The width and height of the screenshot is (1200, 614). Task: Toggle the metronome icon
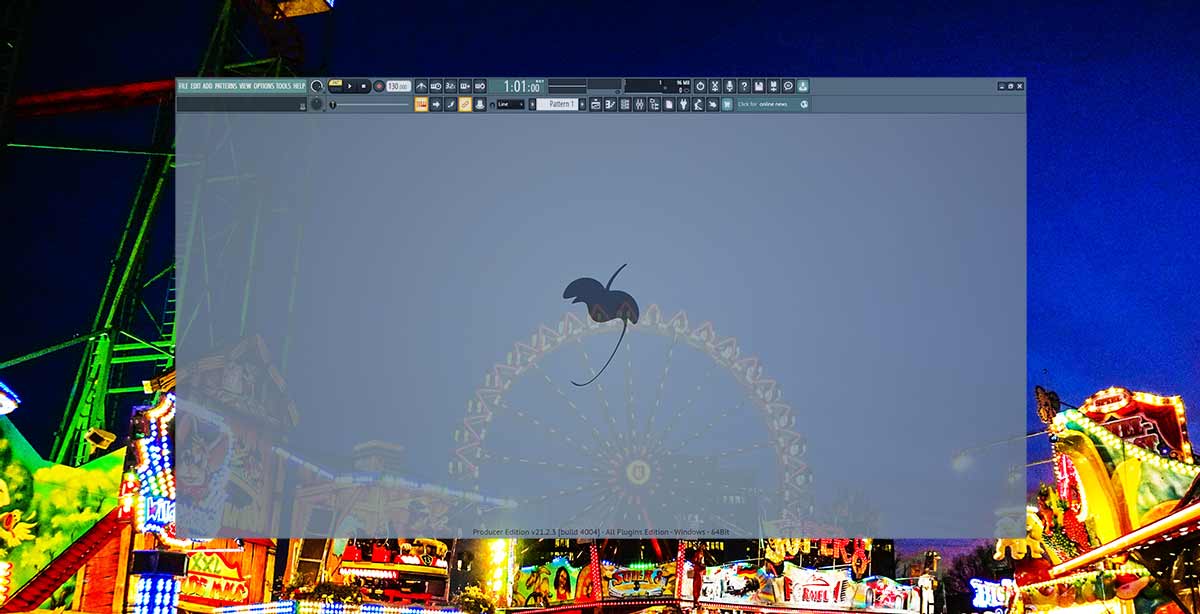tap(421, 87)
